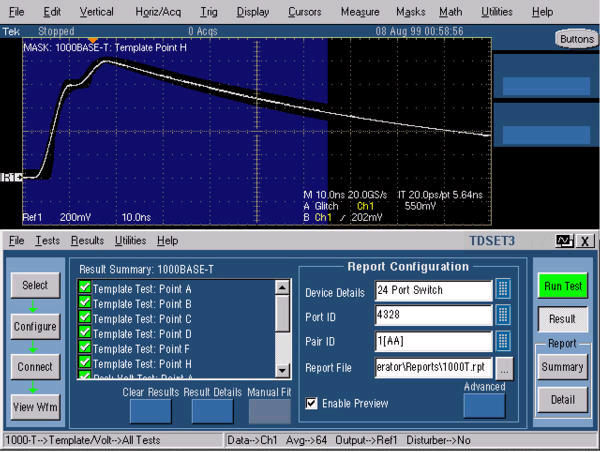
Task: Open the Edit menu
Action: pyautogui.click(x=52, y=12)
